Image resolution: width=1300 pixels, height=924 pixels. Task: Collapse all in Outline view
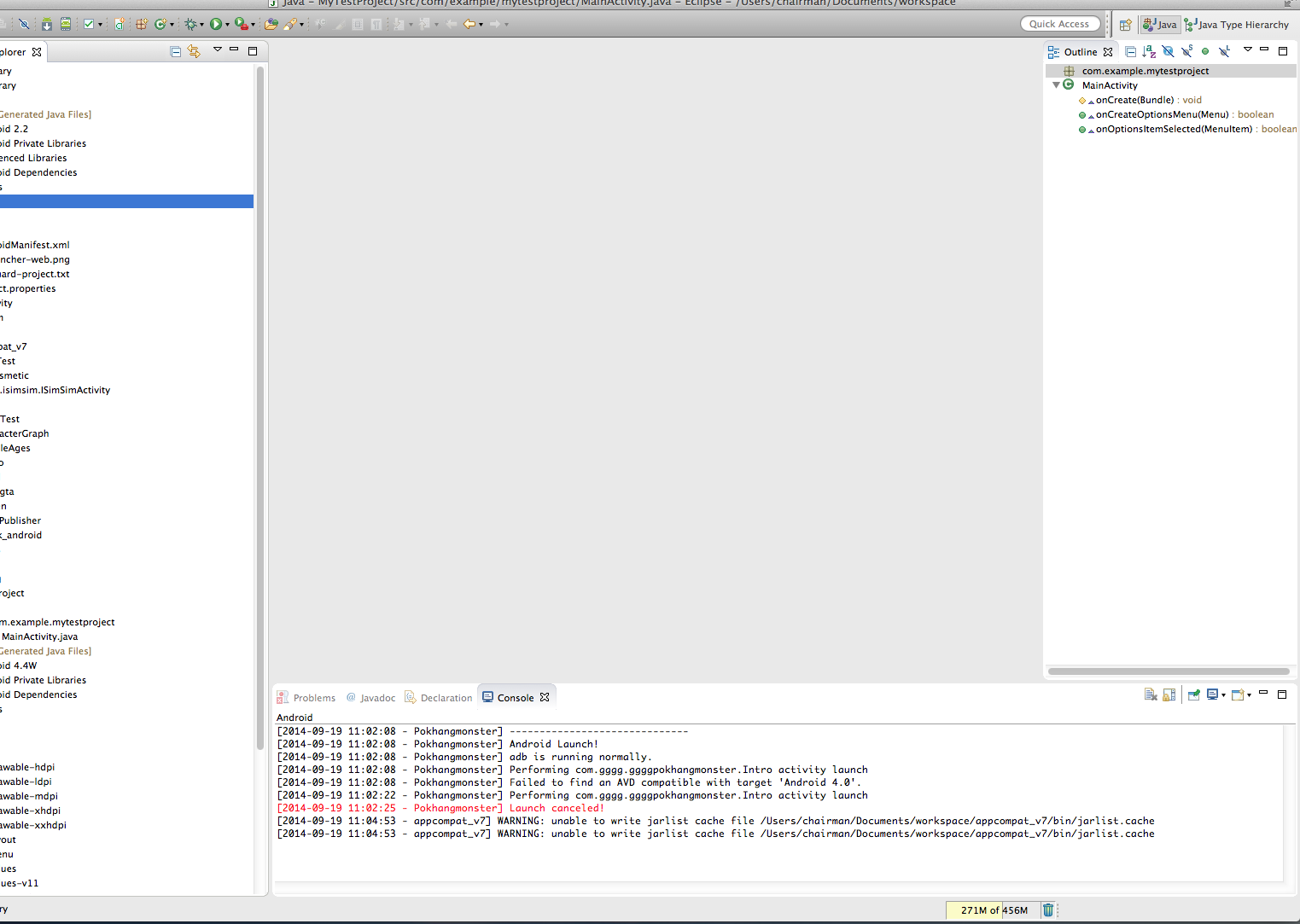pyautogui.click(x=1130, y=51)
